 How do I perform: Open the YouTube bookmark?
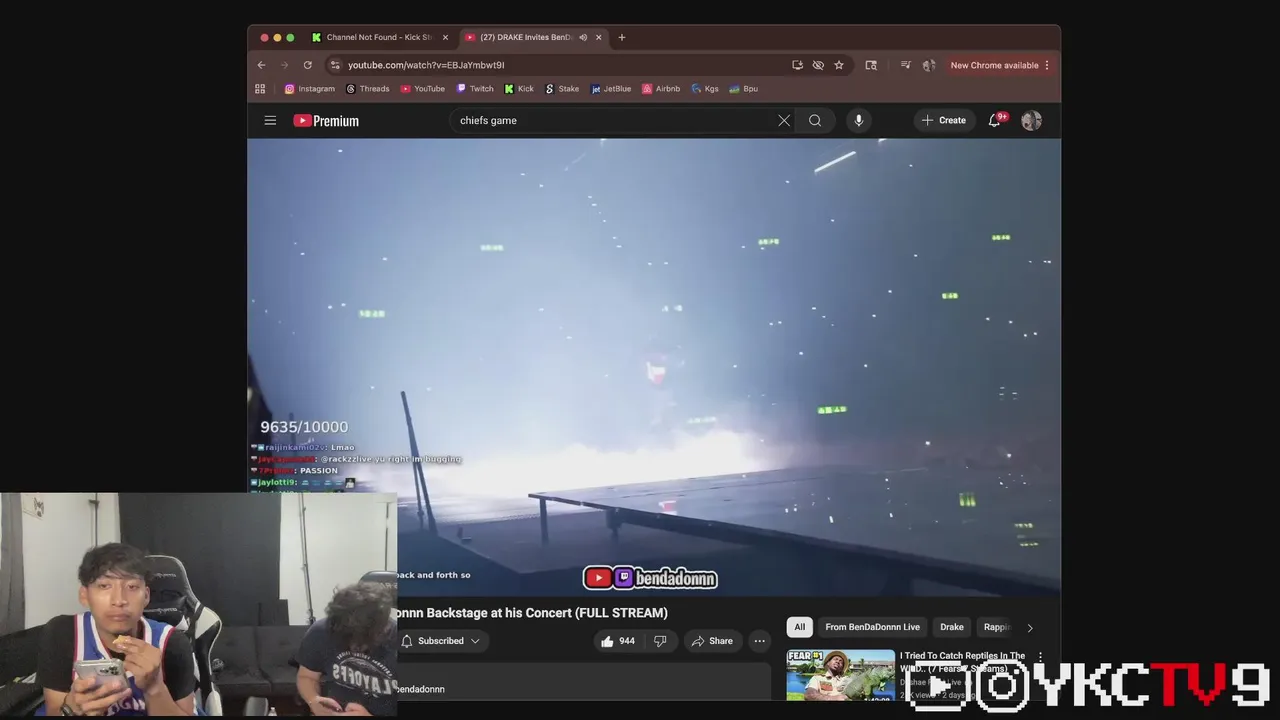click(423, 89)
